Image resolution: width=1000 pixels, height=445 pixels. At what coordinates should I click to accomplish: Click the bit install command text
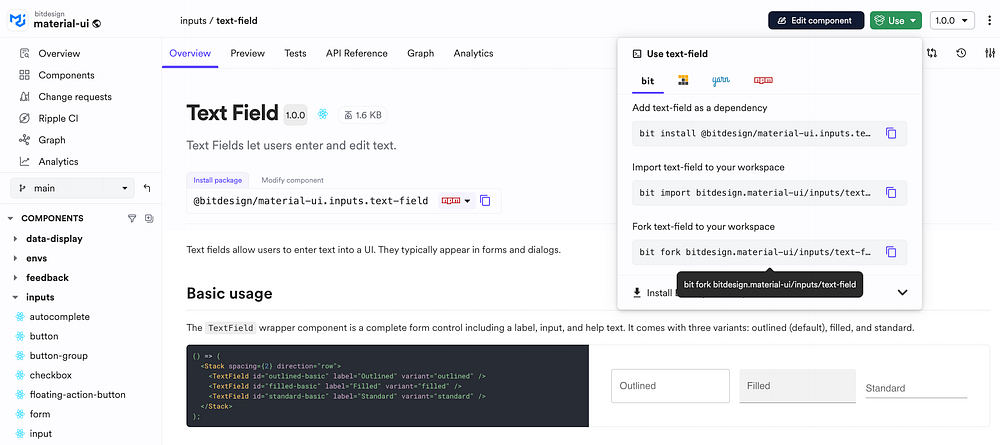pyautogui.click(x=755, y=133)
